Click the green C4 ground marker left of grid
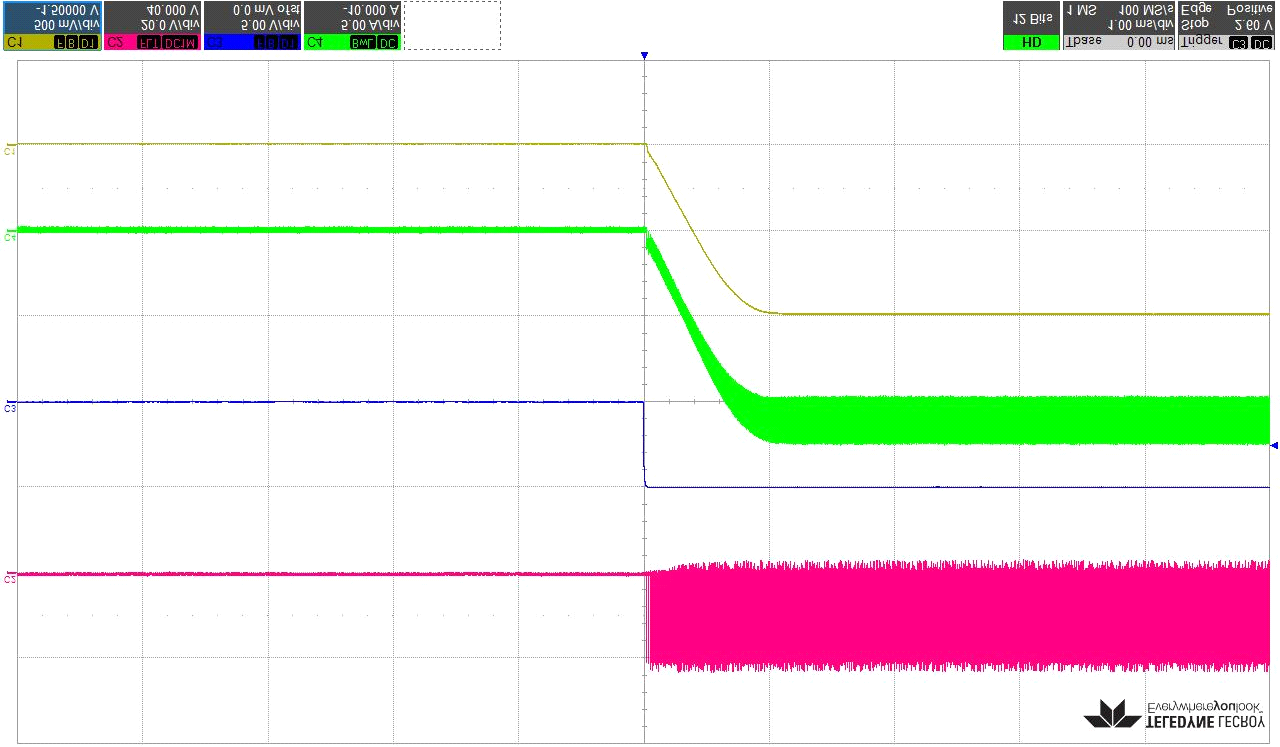The height and width of the screenshot is (747, 1280). [x=10, y=237]
